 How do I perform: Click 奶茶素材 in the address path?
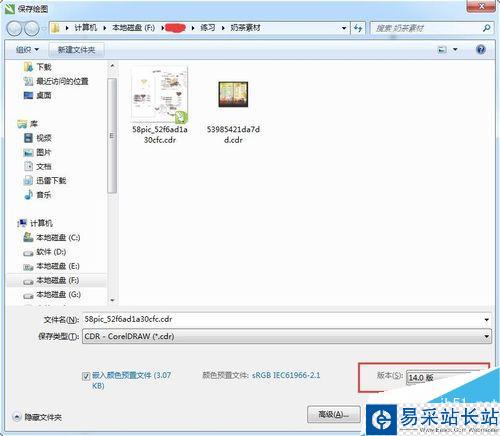[x=245, y=28]
